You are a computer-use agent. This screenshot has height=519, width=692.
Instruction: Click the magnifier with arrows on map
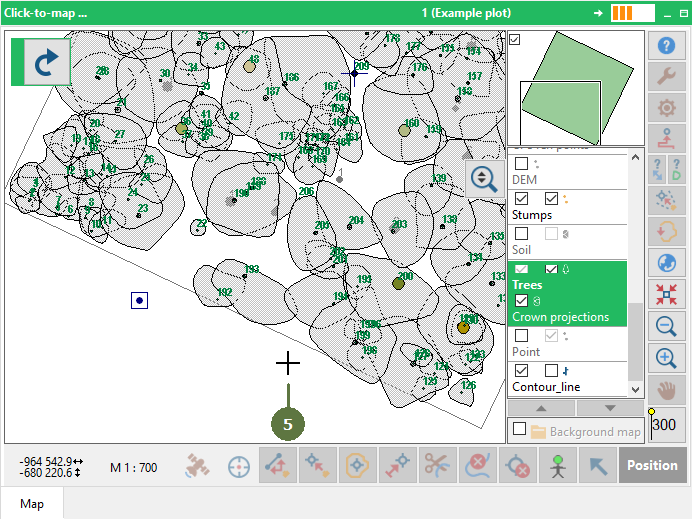coord(484,178)
